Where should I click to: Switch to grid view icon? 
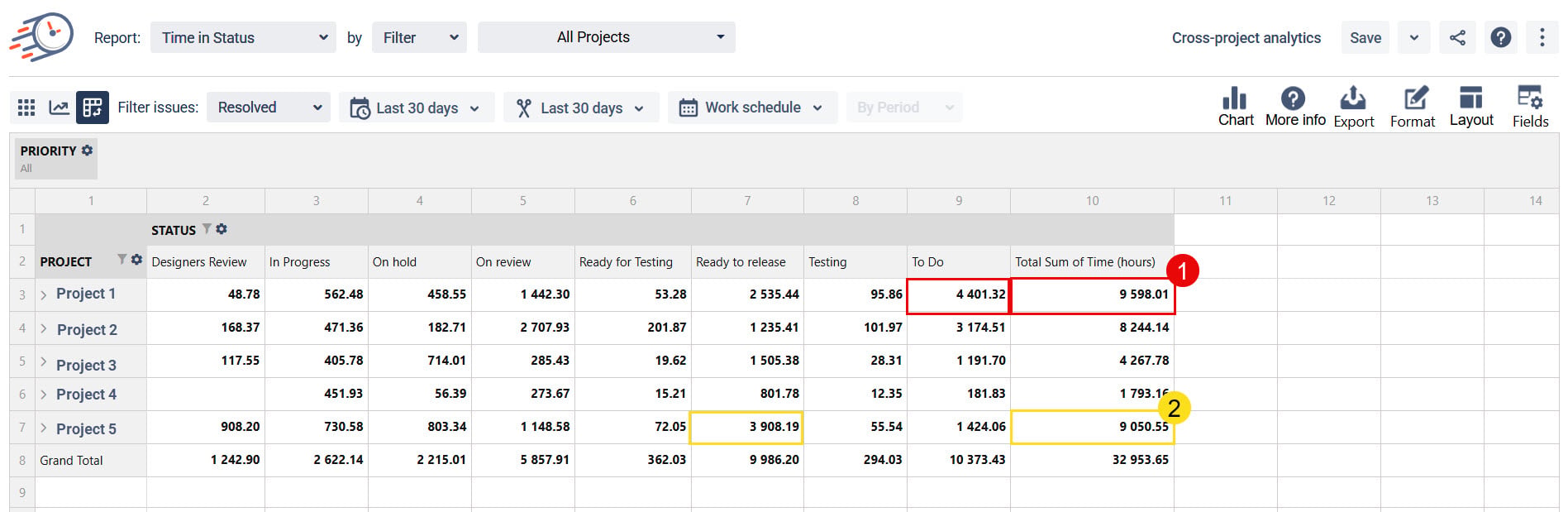[26, 108]
